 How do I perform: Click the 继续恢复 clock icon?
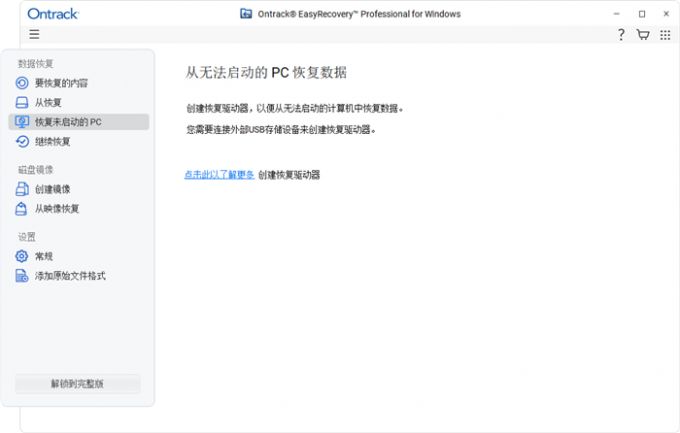22,141
